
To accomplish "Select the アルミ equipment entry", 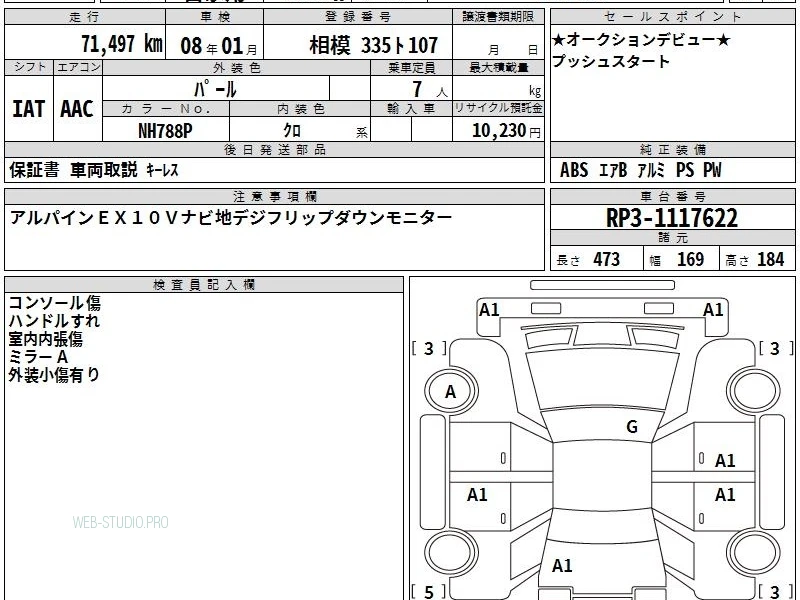I will coord(652,170).
